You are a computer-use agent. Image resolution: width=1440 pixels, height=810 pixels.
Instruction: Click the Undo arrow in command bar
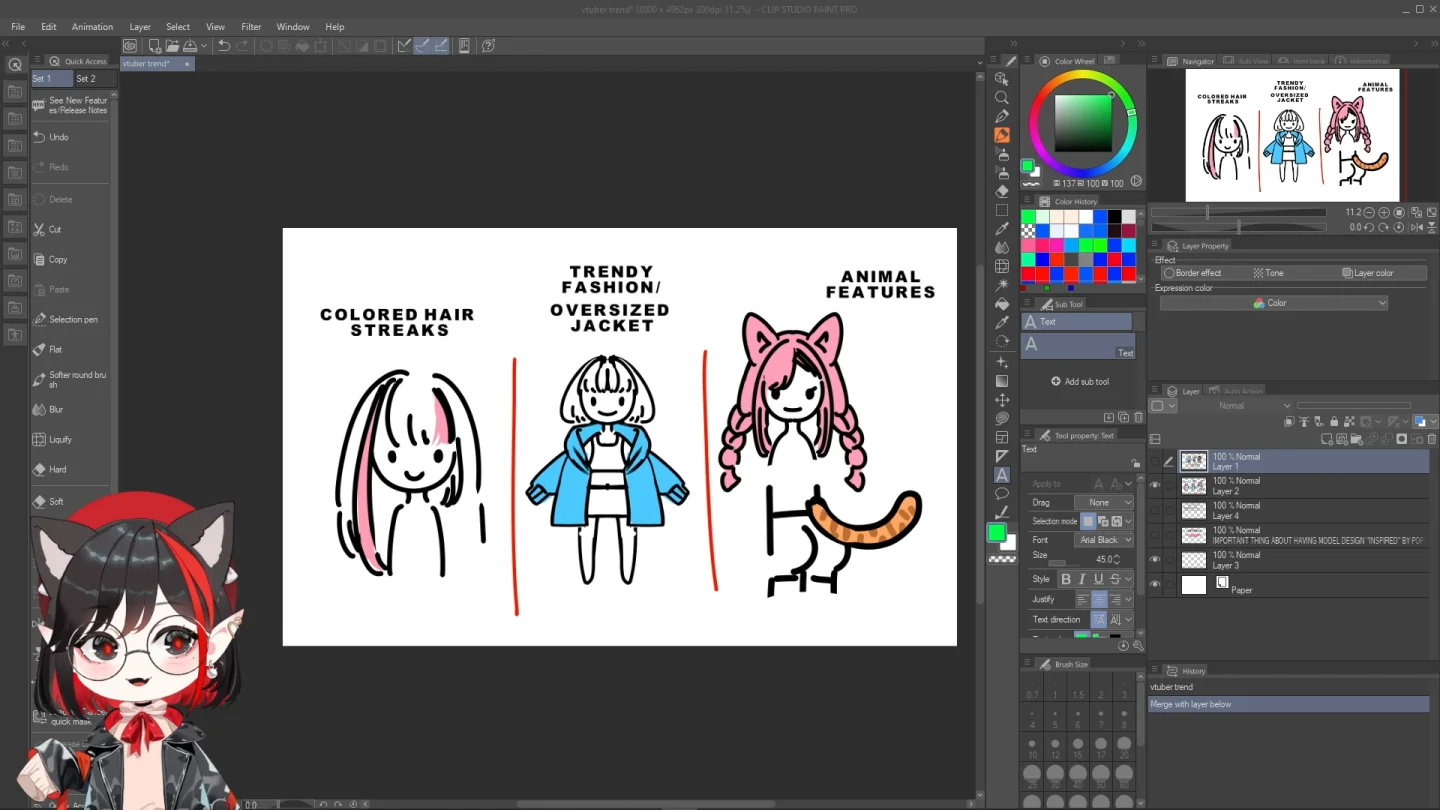pos(224,46)
